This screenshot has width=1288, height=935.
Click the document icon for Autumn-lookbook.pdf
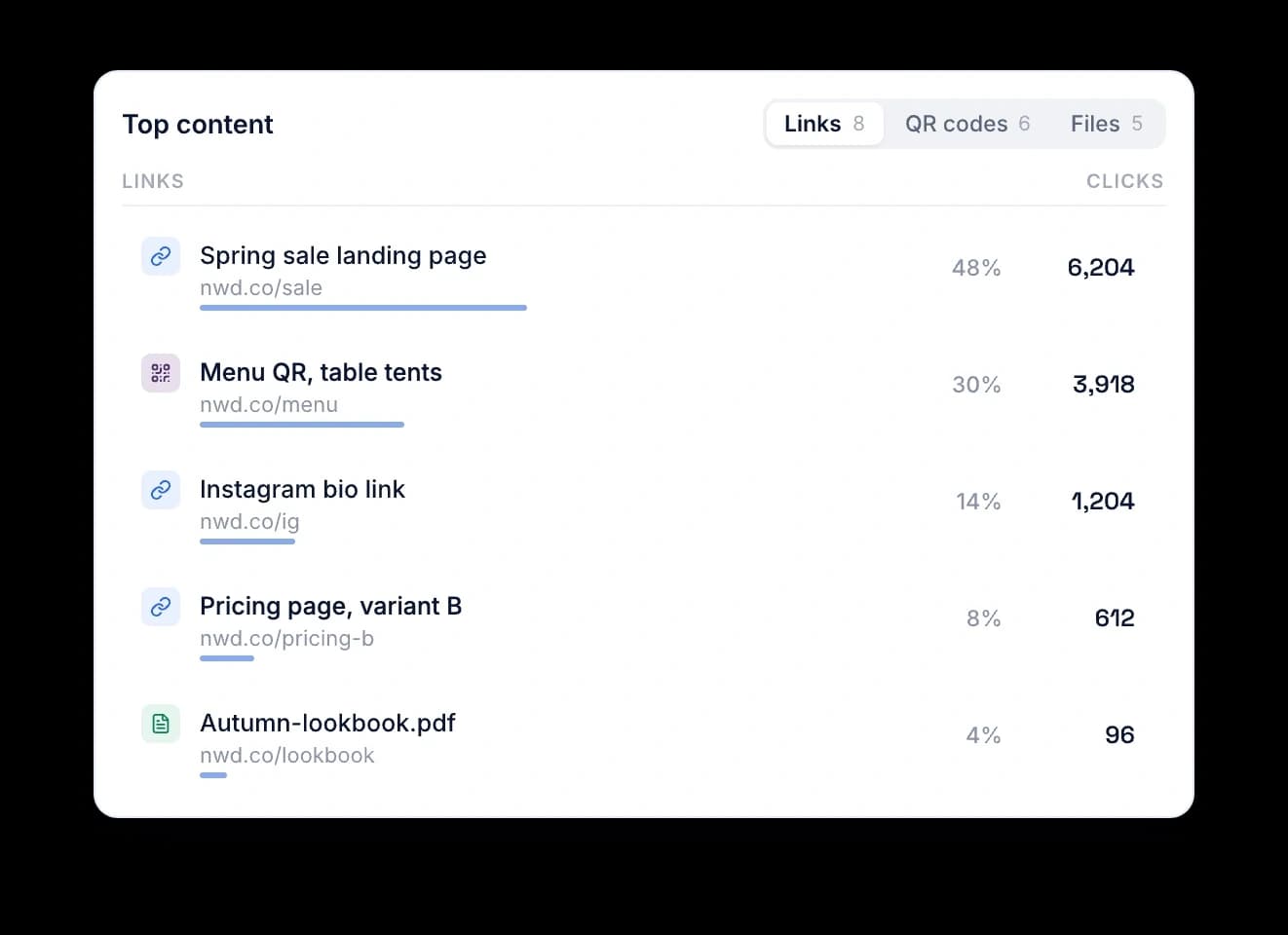coord(161,724)
